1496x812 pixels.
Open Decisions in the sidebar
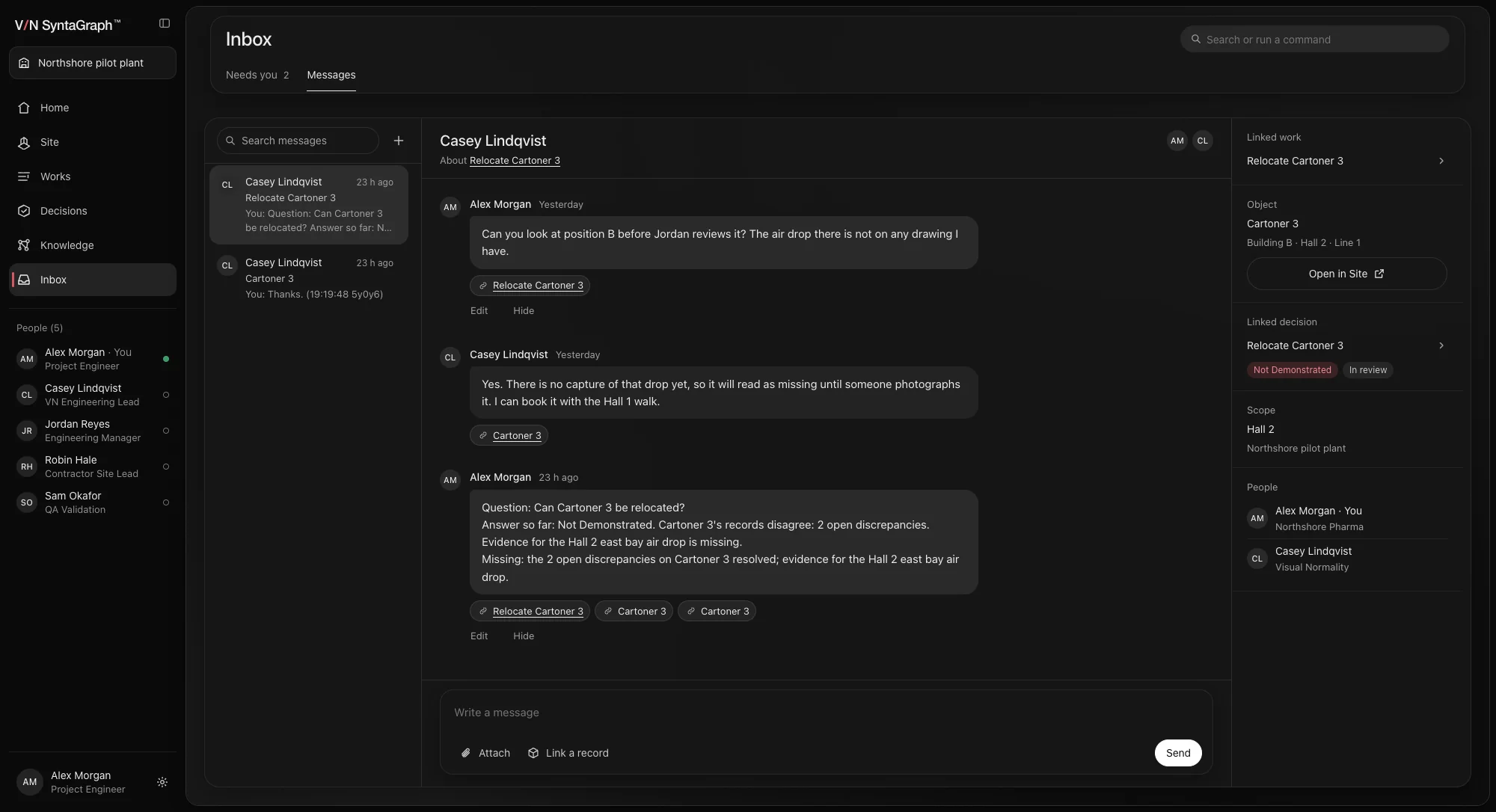[93, 211]
